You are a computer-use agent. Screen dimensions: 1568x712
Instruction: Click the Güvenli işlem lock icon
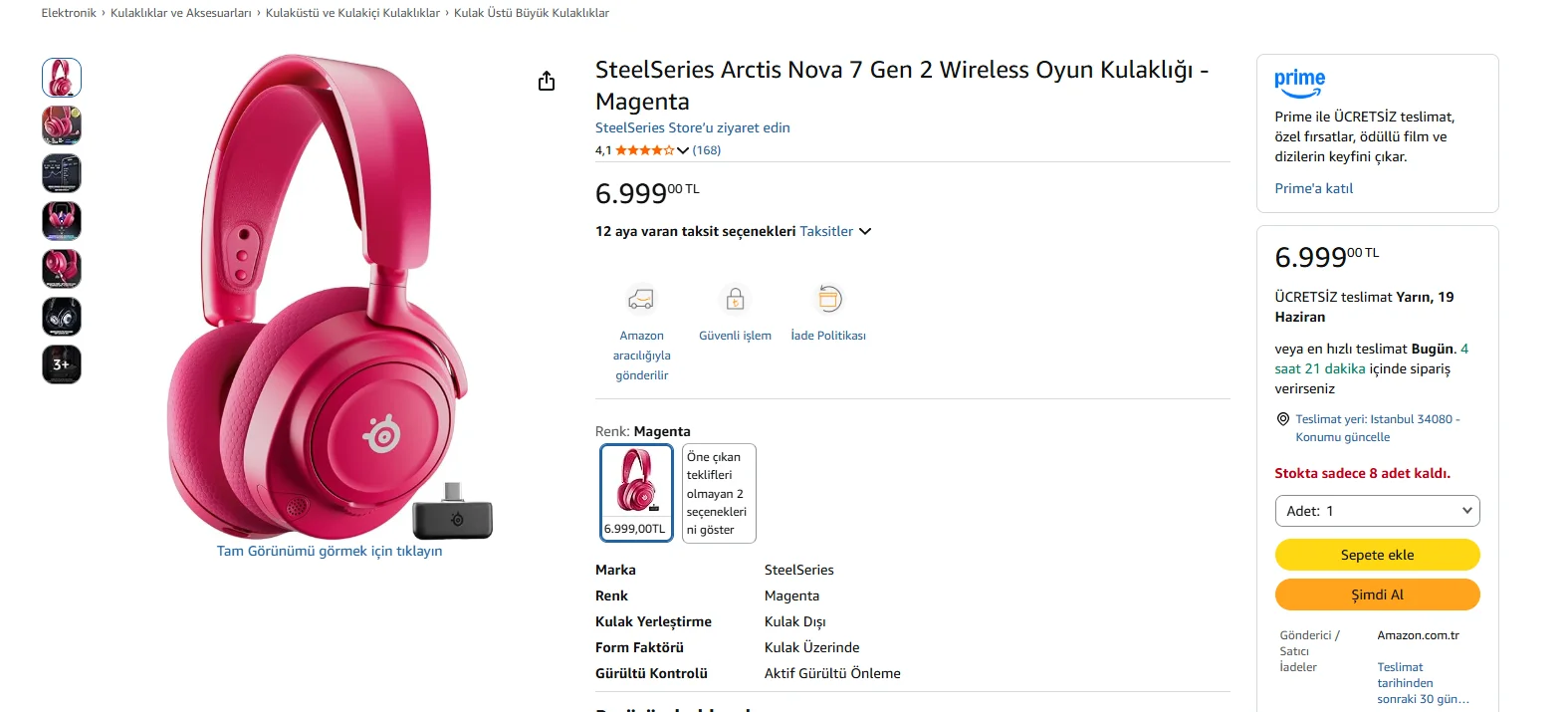pos(735,299)
